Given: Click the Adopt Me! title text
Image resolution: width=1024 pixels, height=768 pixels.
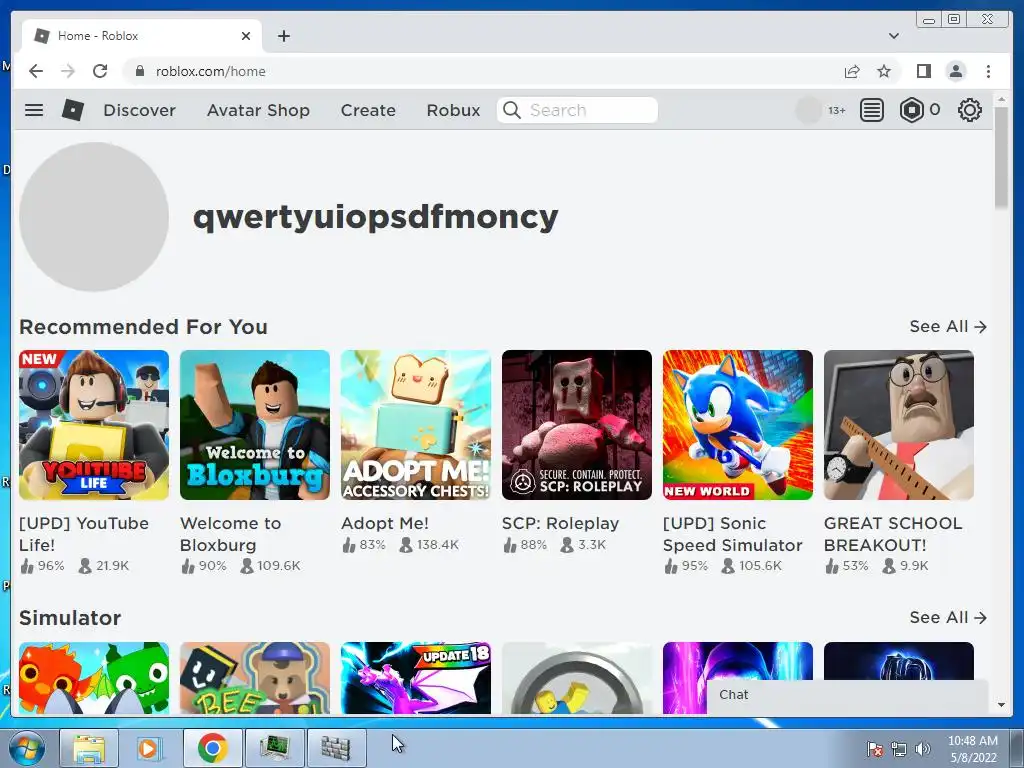Looking at the screenshot, I should point(385,524).
